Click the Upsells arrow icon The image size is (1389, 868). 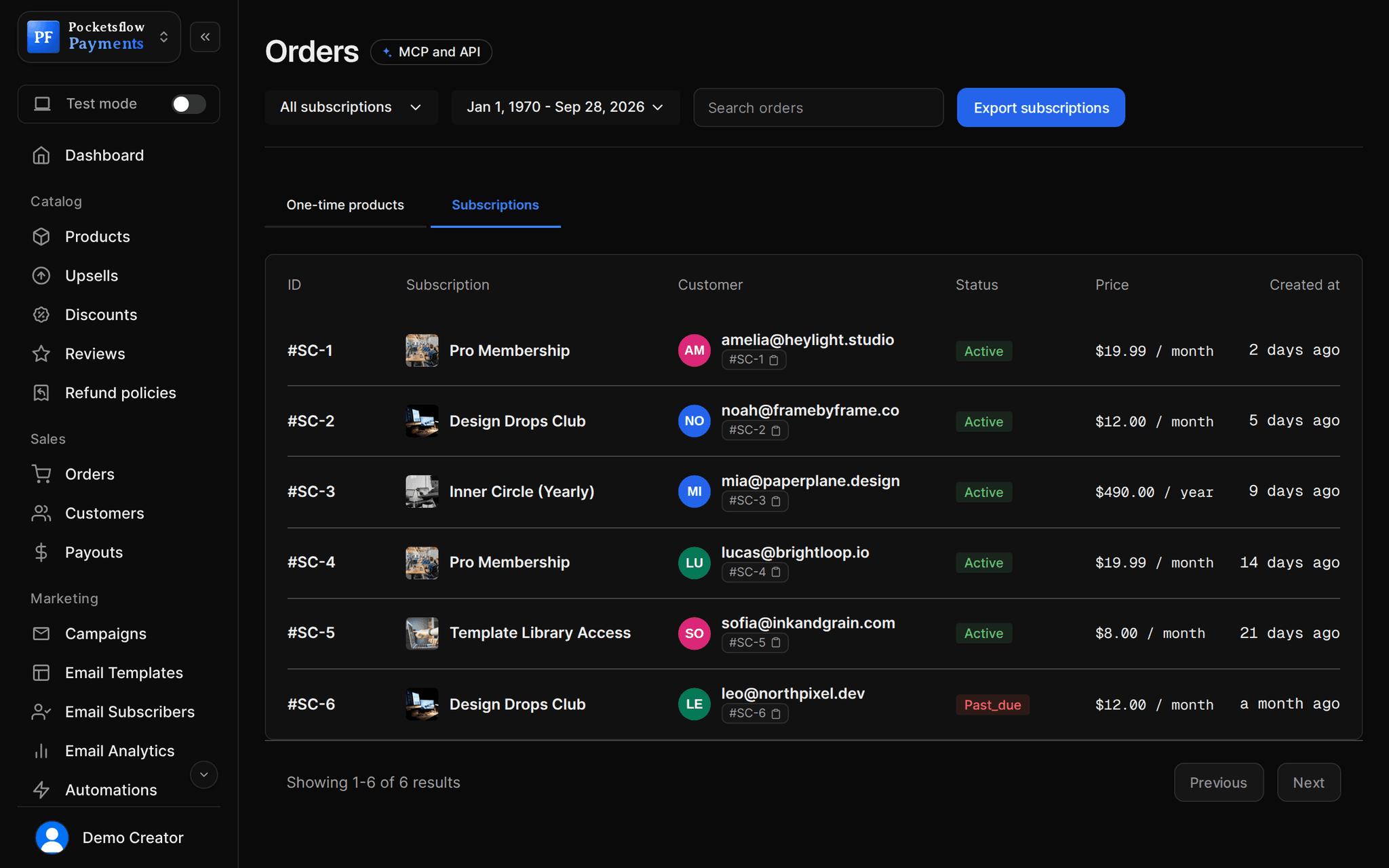click(41, 275)
